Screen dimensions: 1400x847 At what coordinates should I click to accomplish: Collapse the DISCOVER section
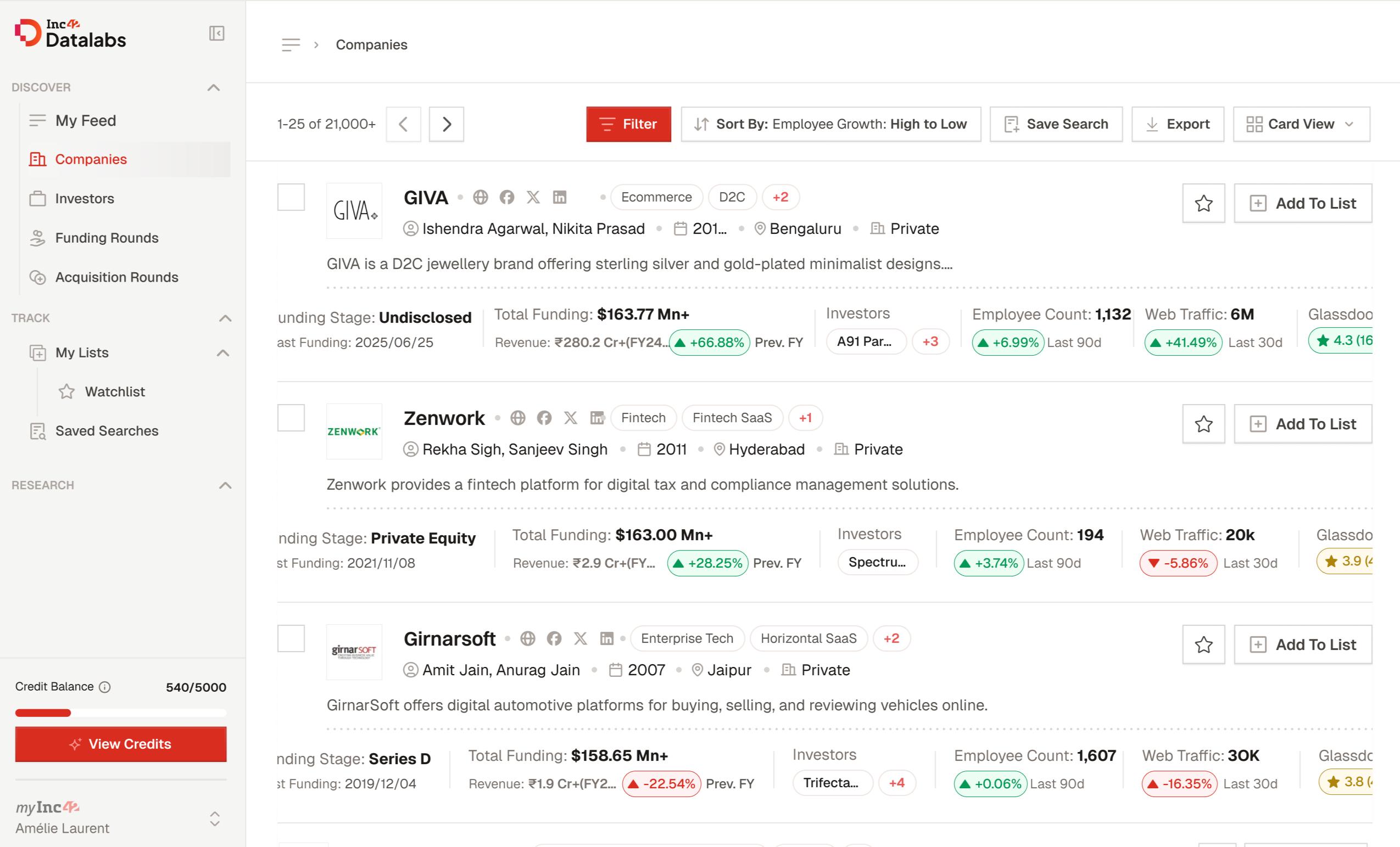[214, 87]
